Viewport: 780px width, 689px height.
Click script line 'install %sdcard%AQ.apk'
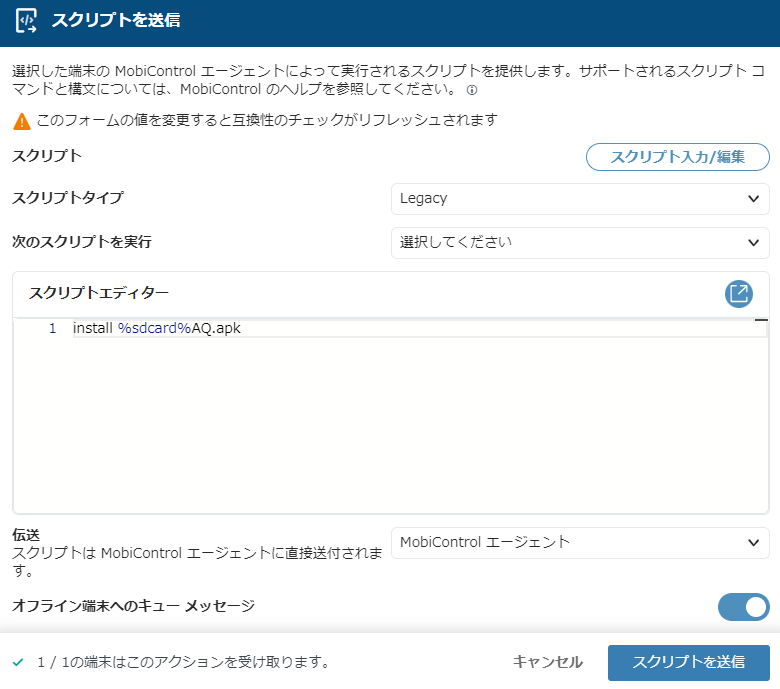pyautogui.click(x=157, y=328)
